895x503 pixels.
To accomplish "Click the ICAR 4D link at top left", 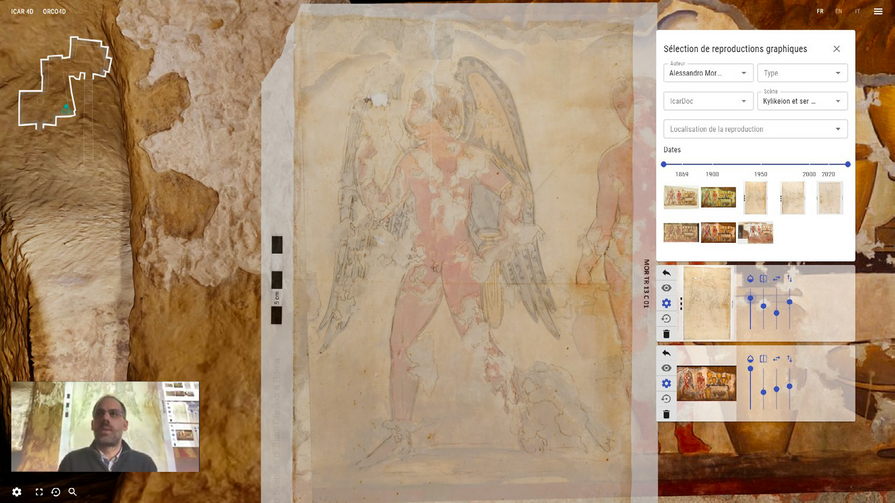I will 22,11.
